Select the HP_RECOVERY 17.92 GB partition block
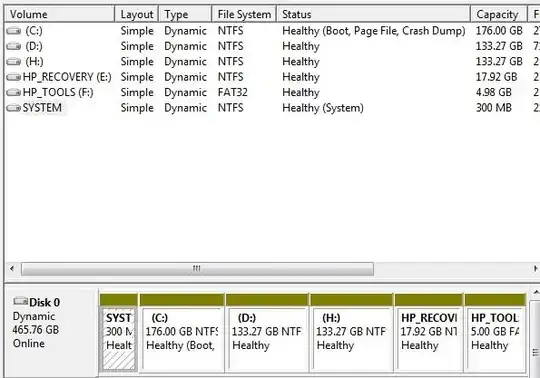 (428, 333)
